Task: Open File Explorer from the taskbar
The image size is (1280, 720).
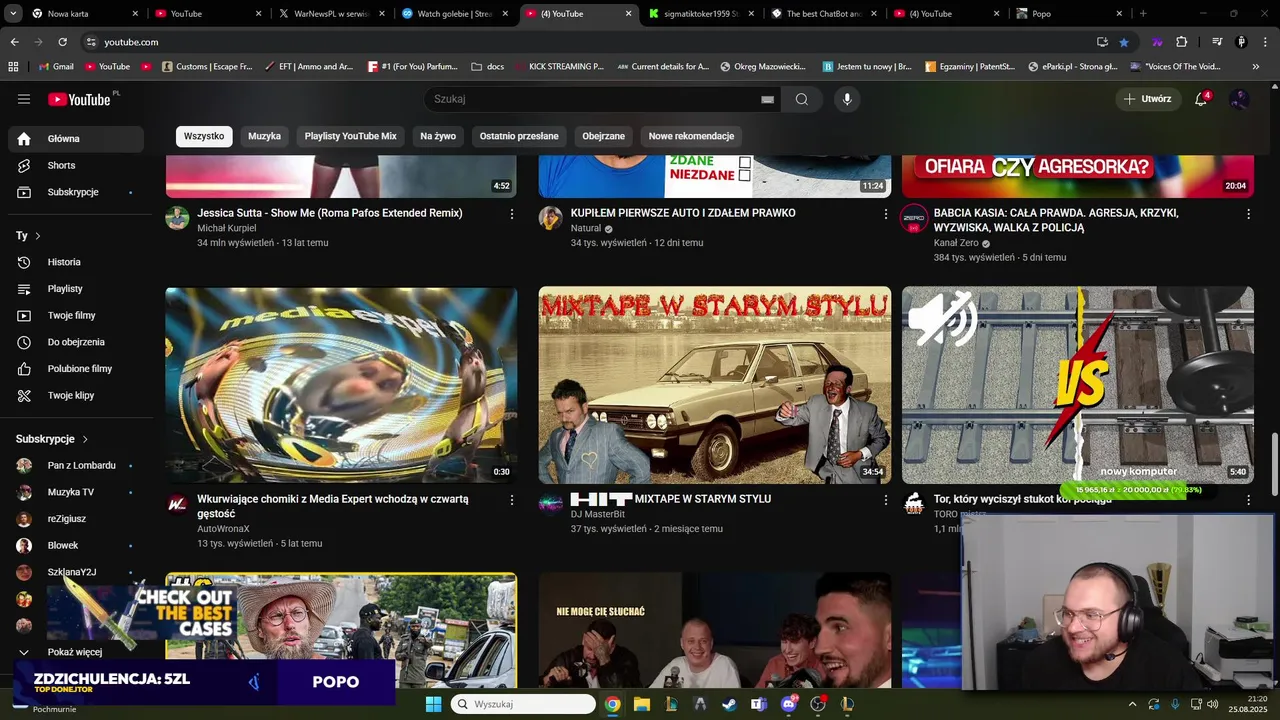Action: 642,704
